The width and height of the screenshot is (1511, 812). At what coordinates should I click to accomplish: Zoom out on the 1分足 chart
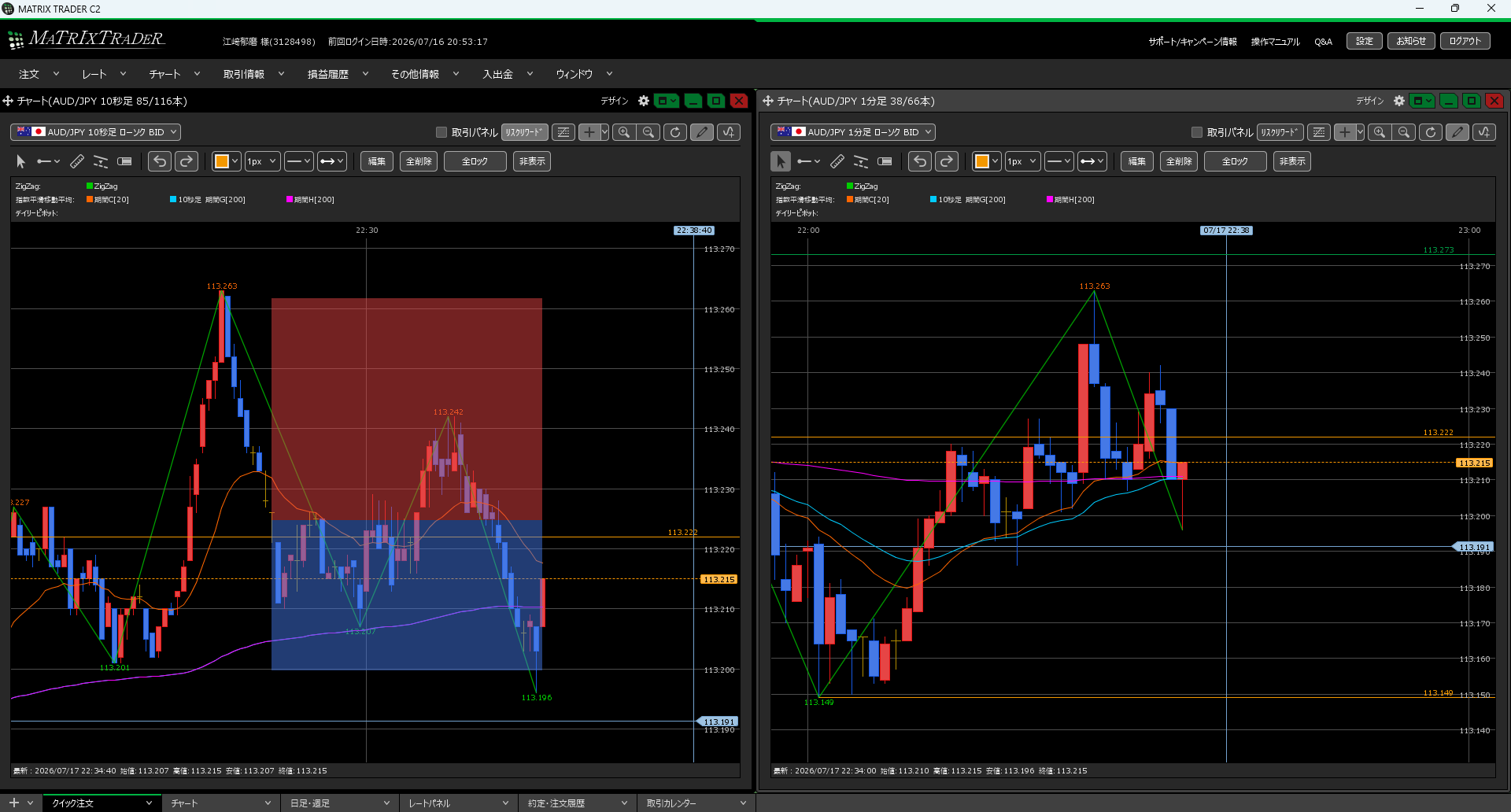click(1404, 132)
